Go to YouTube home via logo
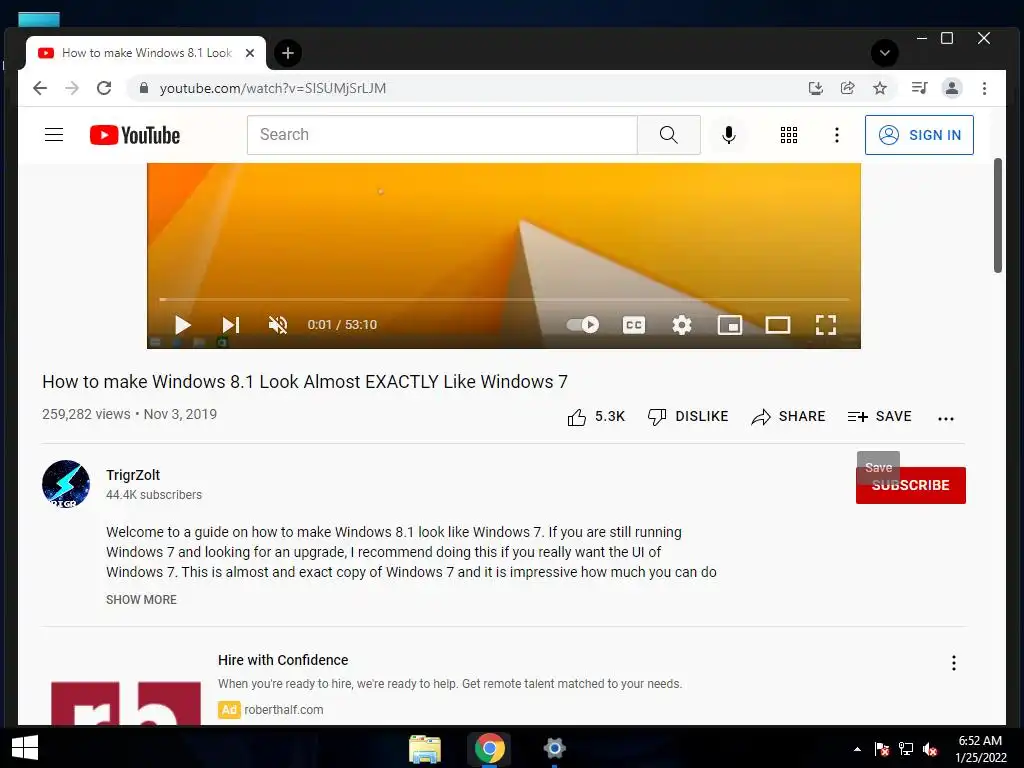This screenshot has width=1024, height=768. coord(135,135)
